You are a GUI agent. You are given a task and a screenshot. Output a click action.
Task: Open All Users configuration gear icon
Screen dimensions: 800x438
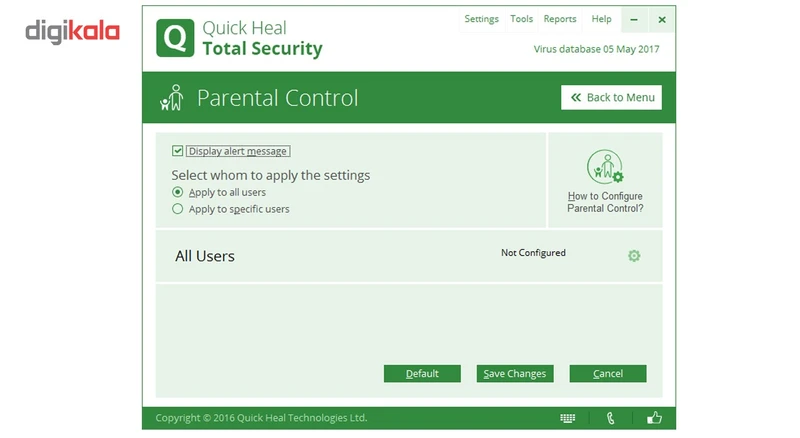click(634, 256)
